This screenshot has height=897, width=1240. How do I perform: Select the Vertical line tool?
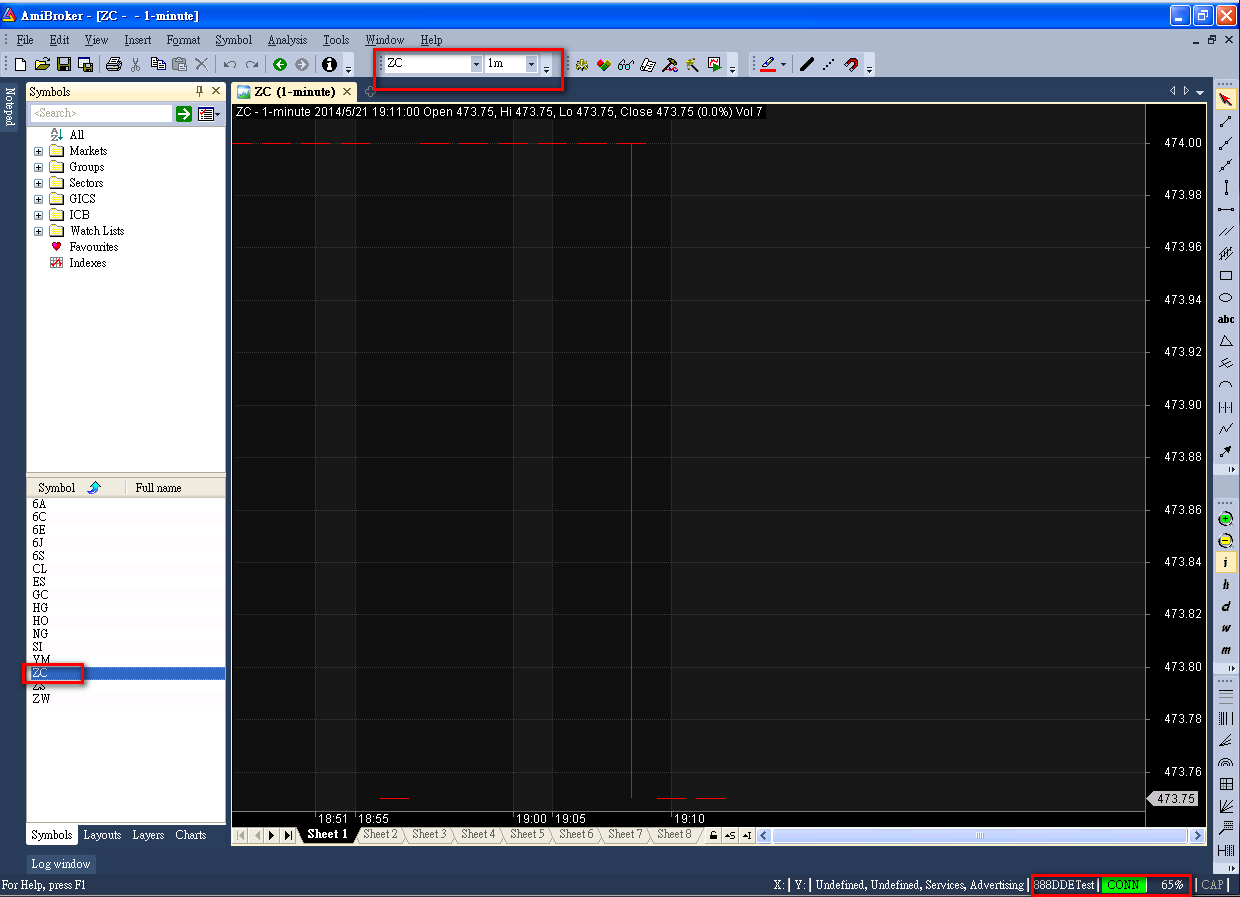point(1226,187)
